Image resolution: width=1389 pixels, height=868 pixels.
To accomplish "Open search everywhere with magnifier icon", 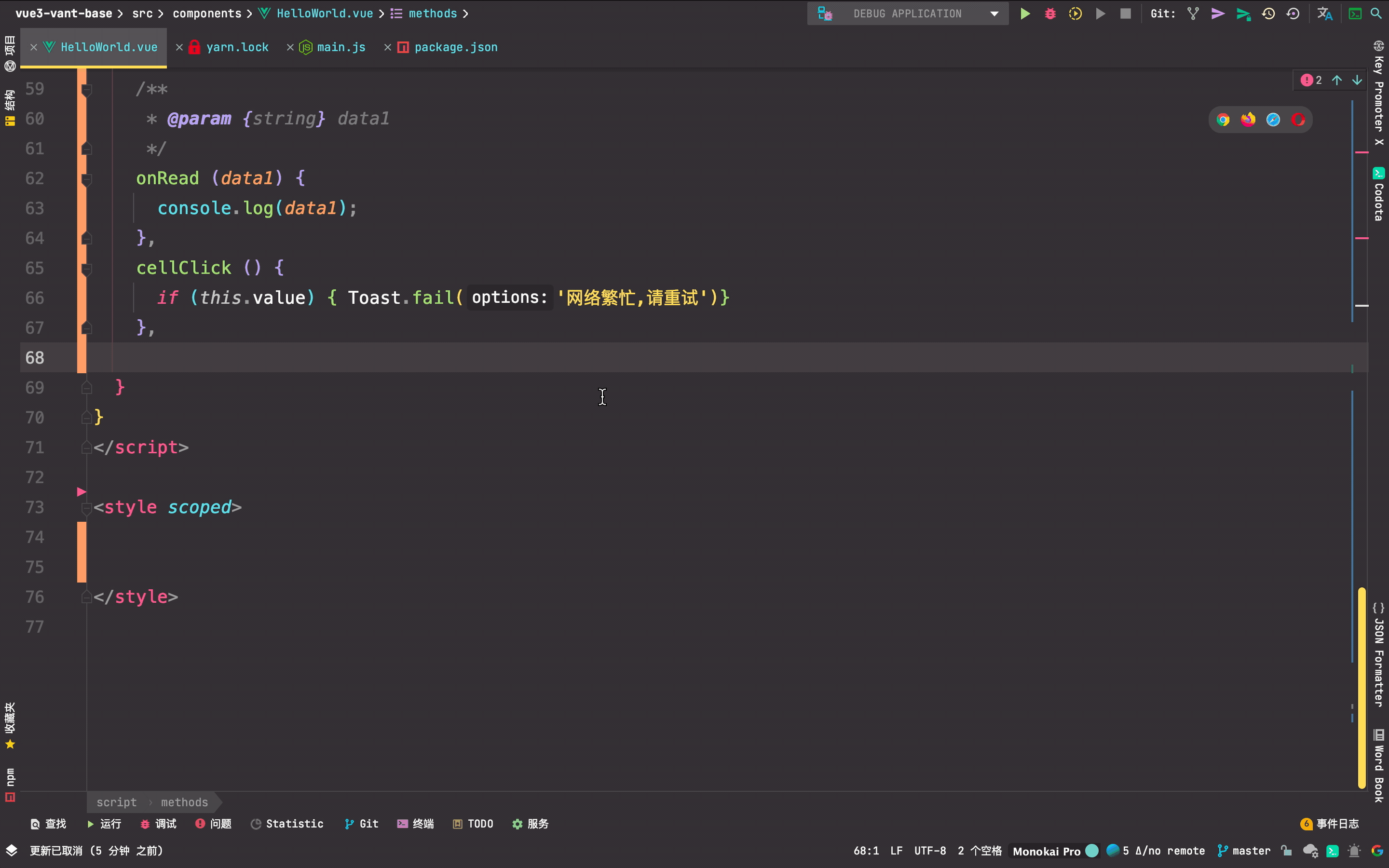I will tap(1376, 13).
